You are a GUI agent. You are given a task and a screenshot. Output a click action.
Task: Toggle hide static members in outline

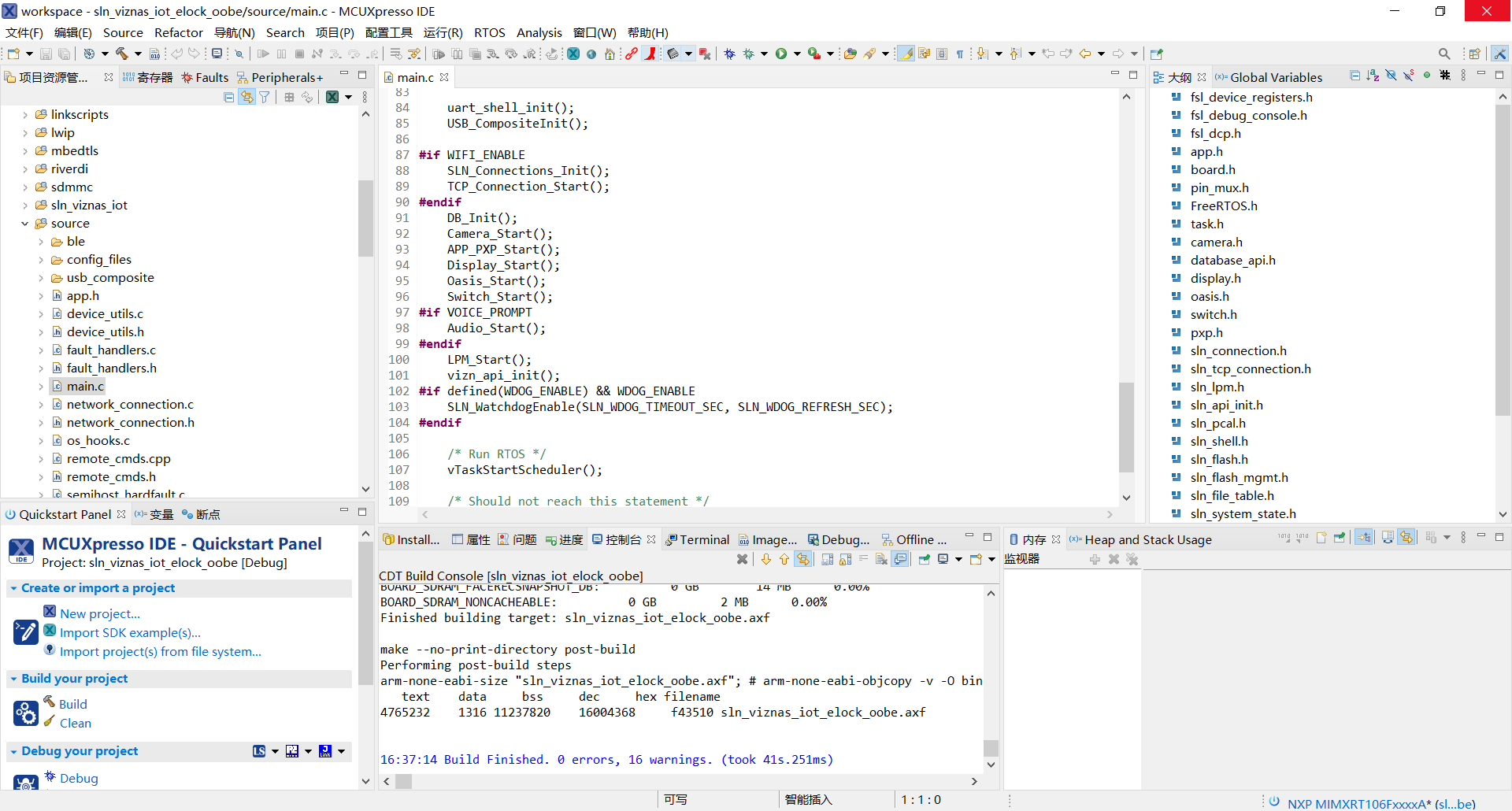1409,76
